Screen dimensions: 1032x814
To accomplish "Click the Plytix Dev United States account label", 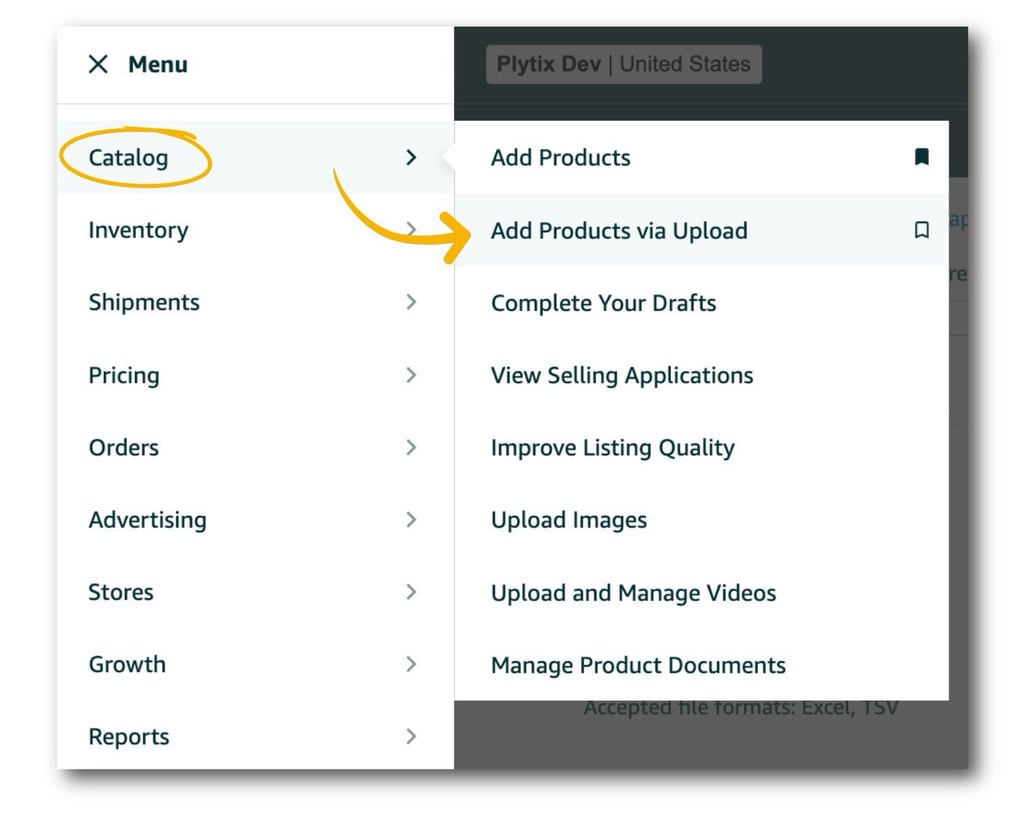I will pyautogui.click(x=622, y=64).
